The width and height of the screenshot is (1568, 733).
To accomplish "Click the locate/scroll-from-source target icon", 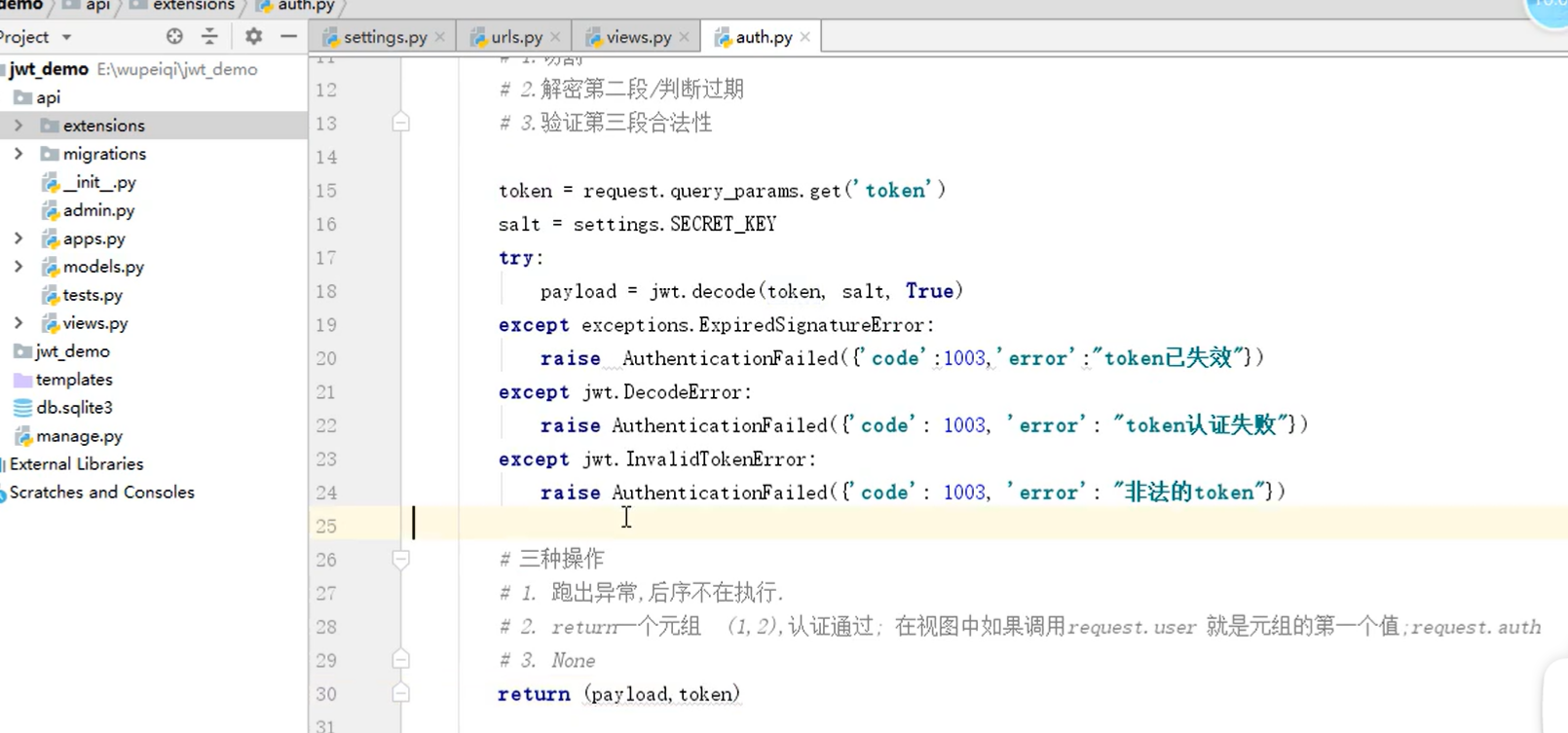I will click(174, 37).
